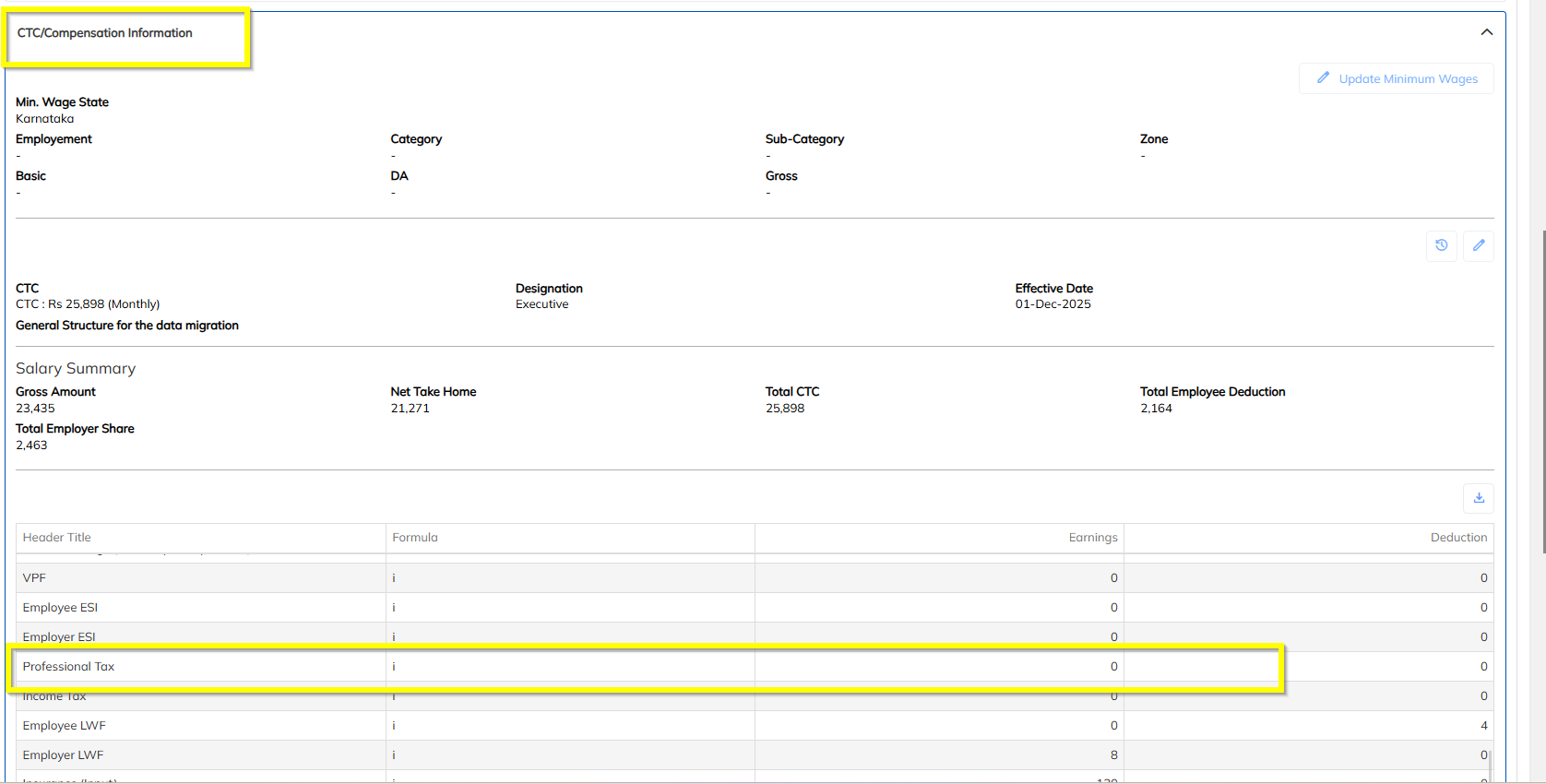The image size is (1546, 784).
Task: Download the salary breakup table
Action: pos(1479,498)
